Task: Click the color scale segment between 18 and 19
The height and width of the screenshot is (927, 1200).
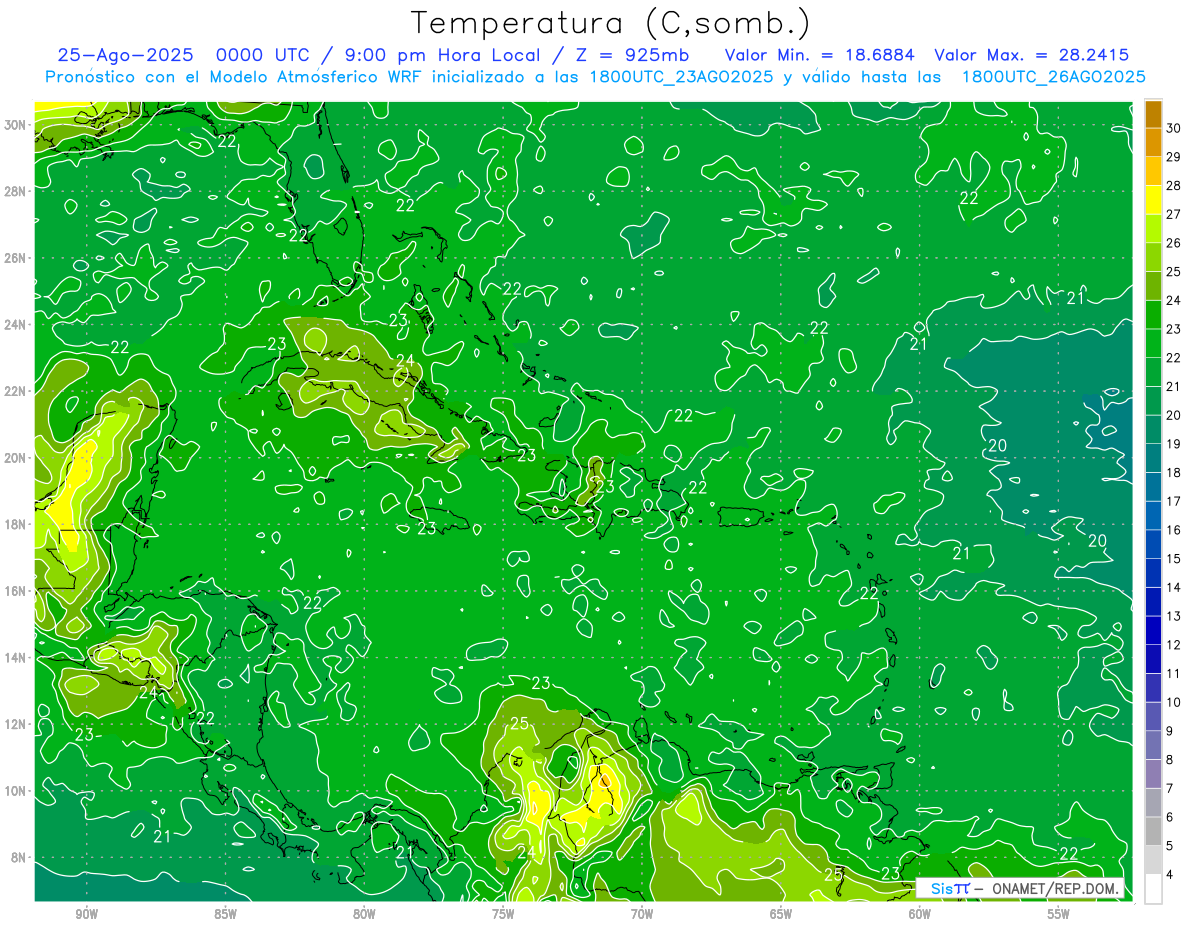Action: click(1153, 458)
